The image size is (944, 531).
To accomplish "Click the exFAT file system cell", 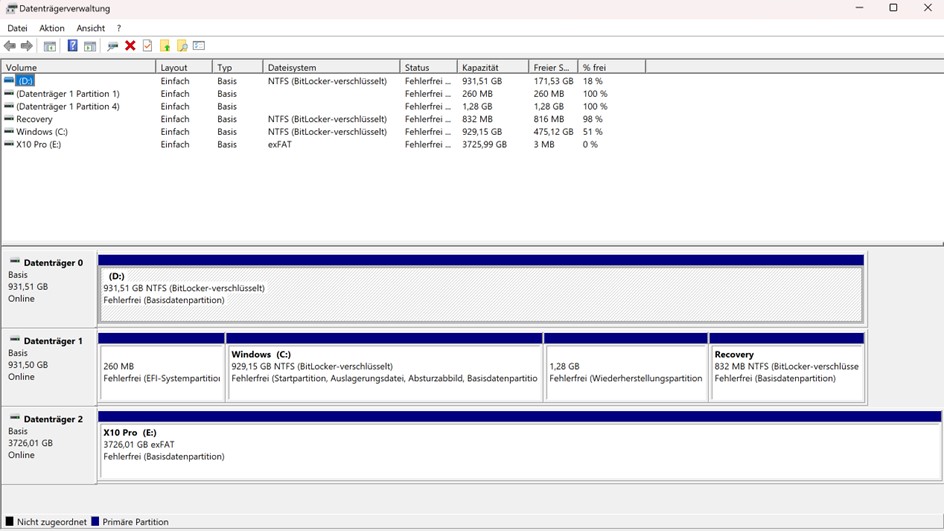I will pyautogui.click(x=280, y=144).
